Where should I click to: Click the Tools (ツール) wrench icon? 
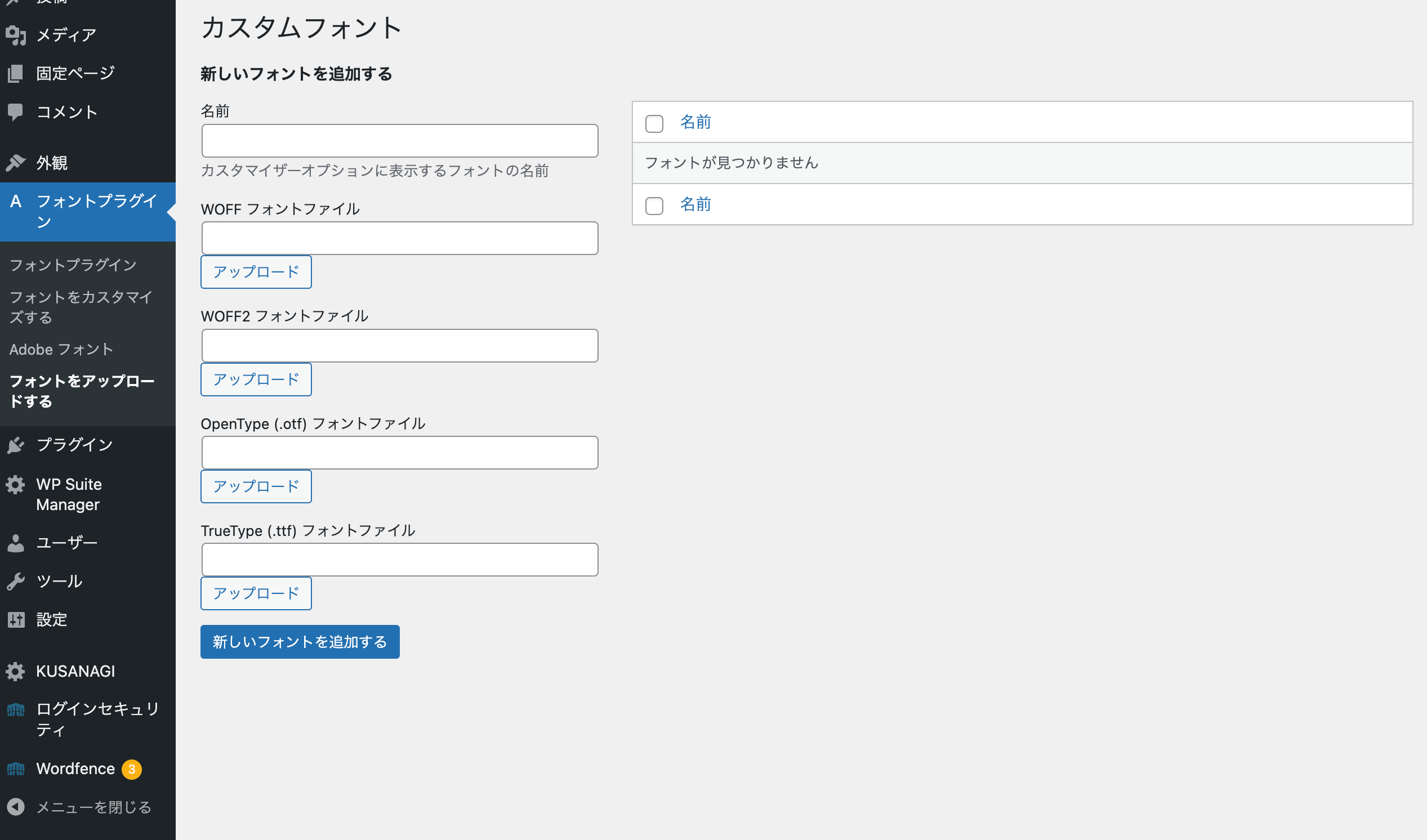click(x=16, y=582)
